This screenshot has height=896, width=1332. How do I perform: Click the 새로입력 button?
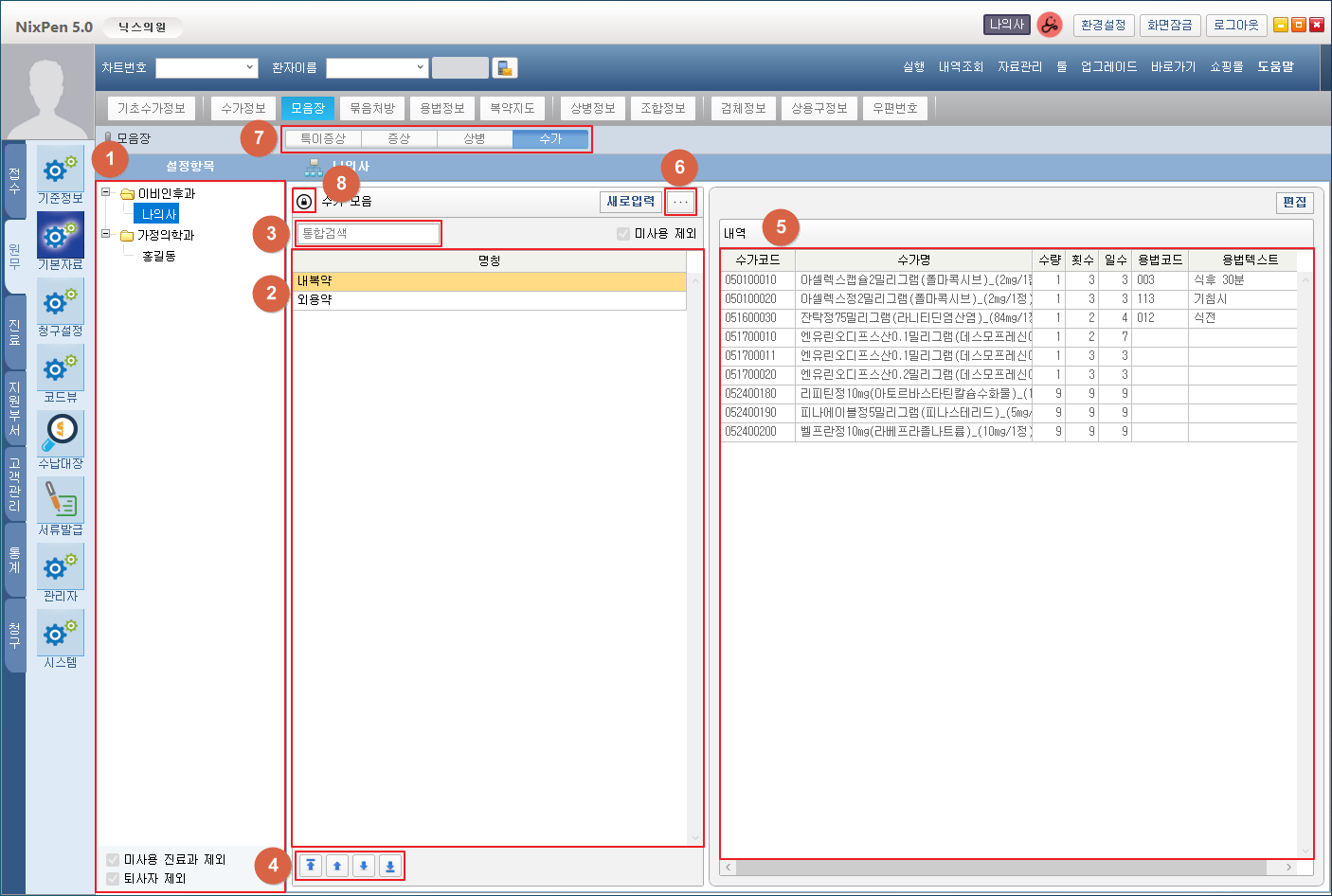[x=630, y=202]
